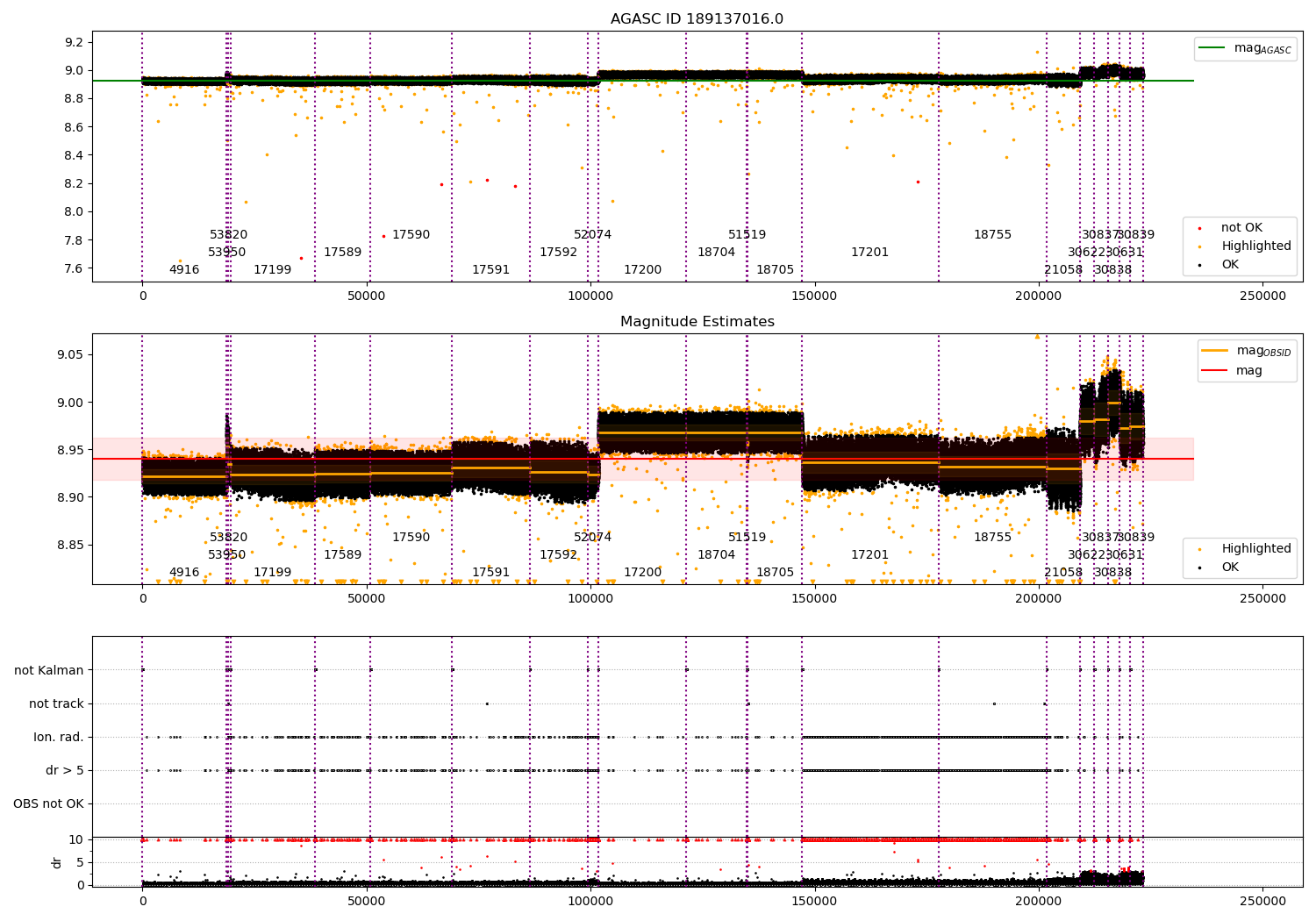Click obsid label 17200 in Magnitude Estimates plot
1316x921 pixels.
click(643, 573)
